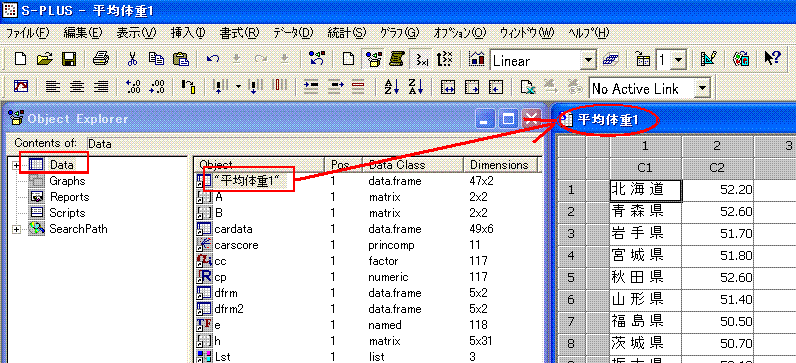The height and width of the screenshot is (363, 796).
Task: Toggle the Object Explorer toolbar button
Action: click(x=374, y=59)
